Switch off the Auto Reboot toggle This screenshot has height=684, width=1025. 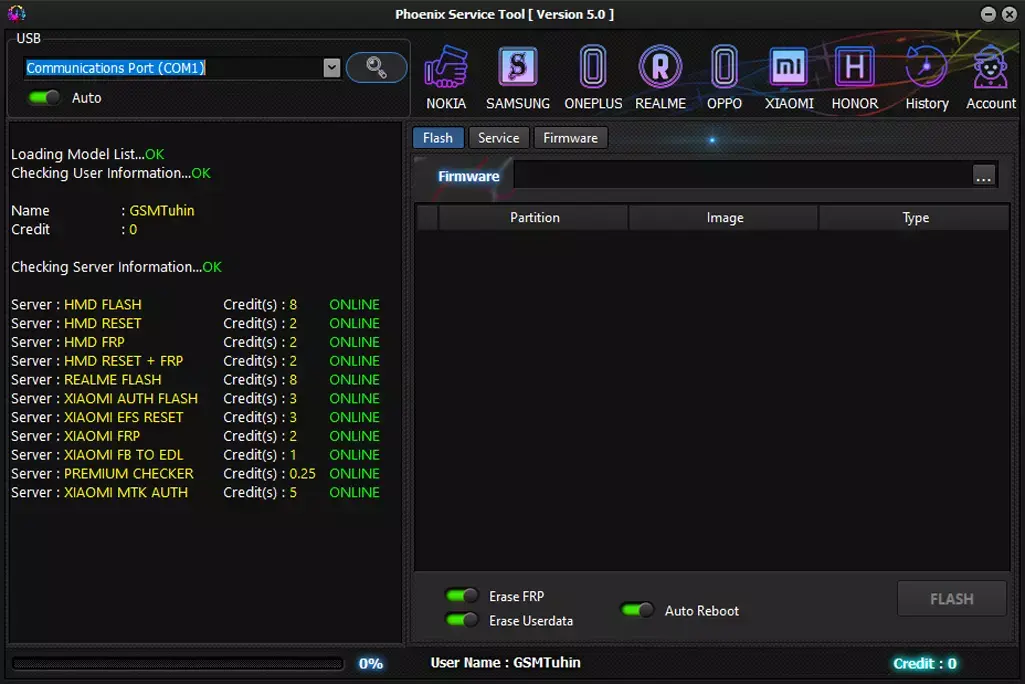(638, 610)
